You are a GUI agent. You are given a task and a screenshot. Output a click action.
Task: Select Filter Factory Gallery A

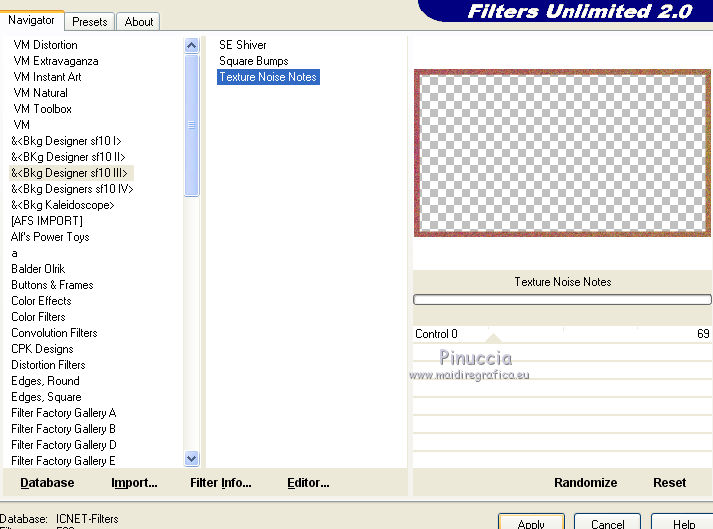pos(64,413)
